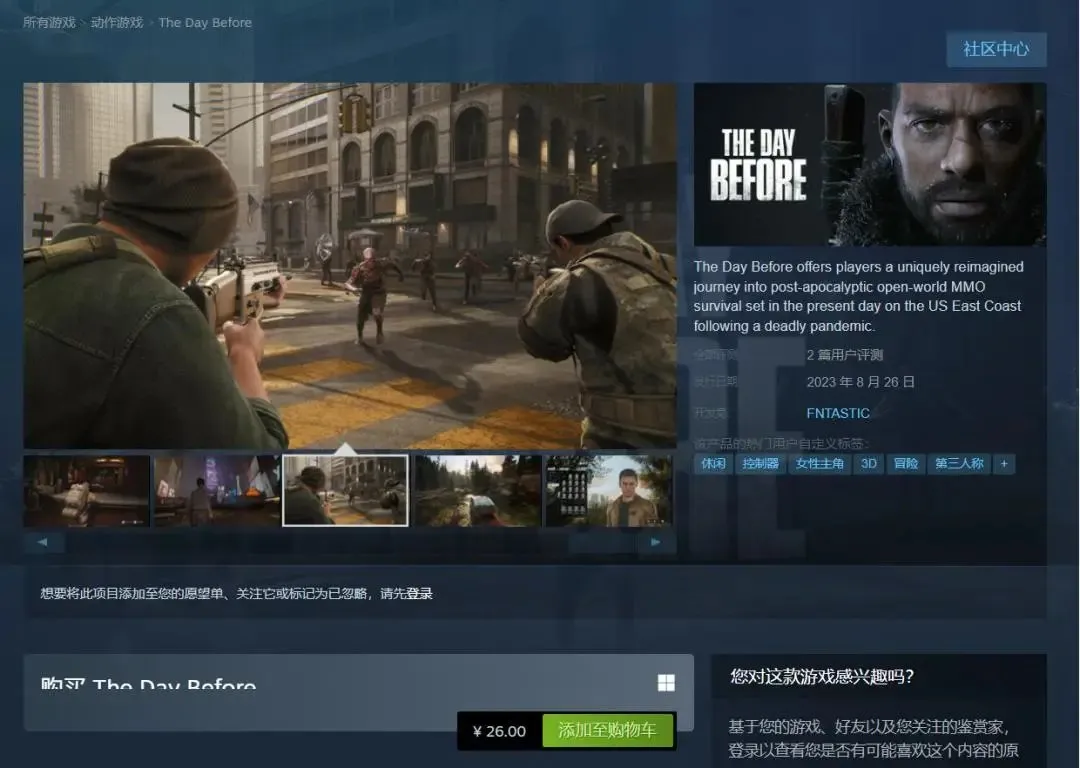Open the FNTASTIC developer link
Viewport: 1080px width, 768px height.
click(x=838, y=413)
